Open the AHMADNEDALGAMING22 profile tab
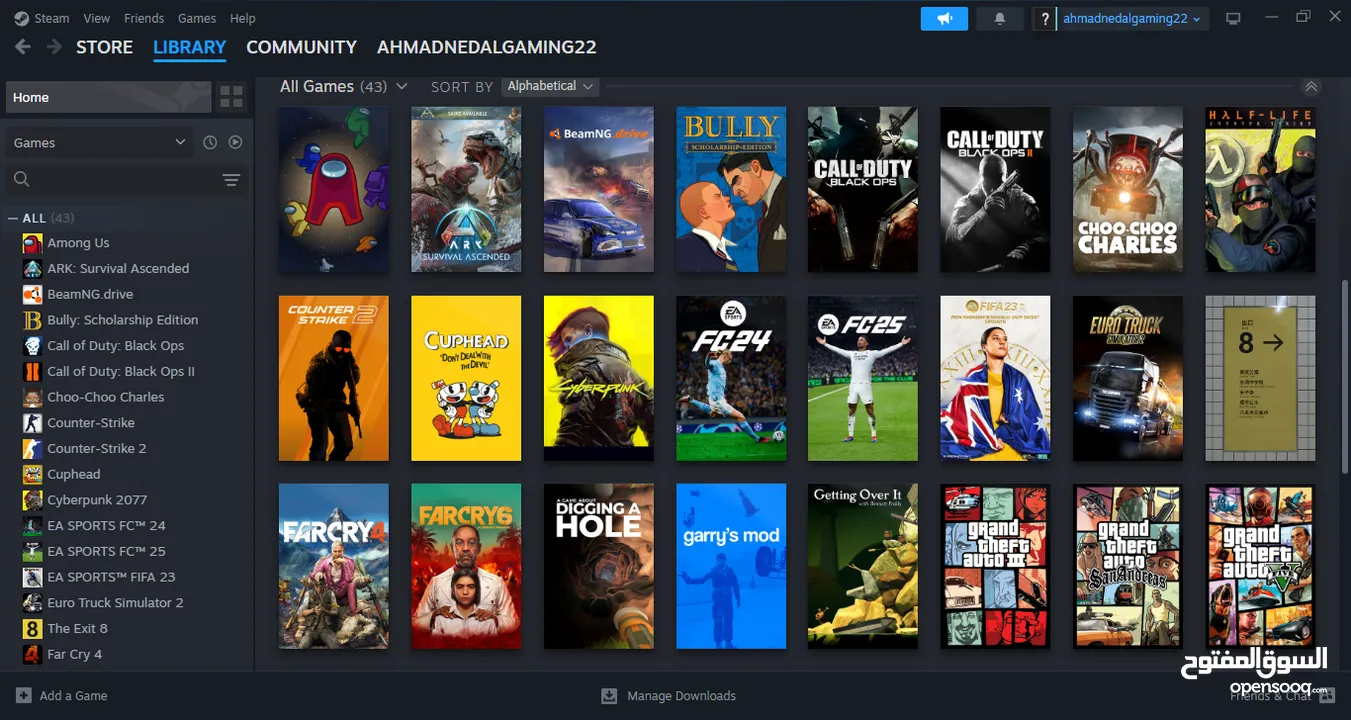The width and height of the screenshot is (1351, 720). 487,47
